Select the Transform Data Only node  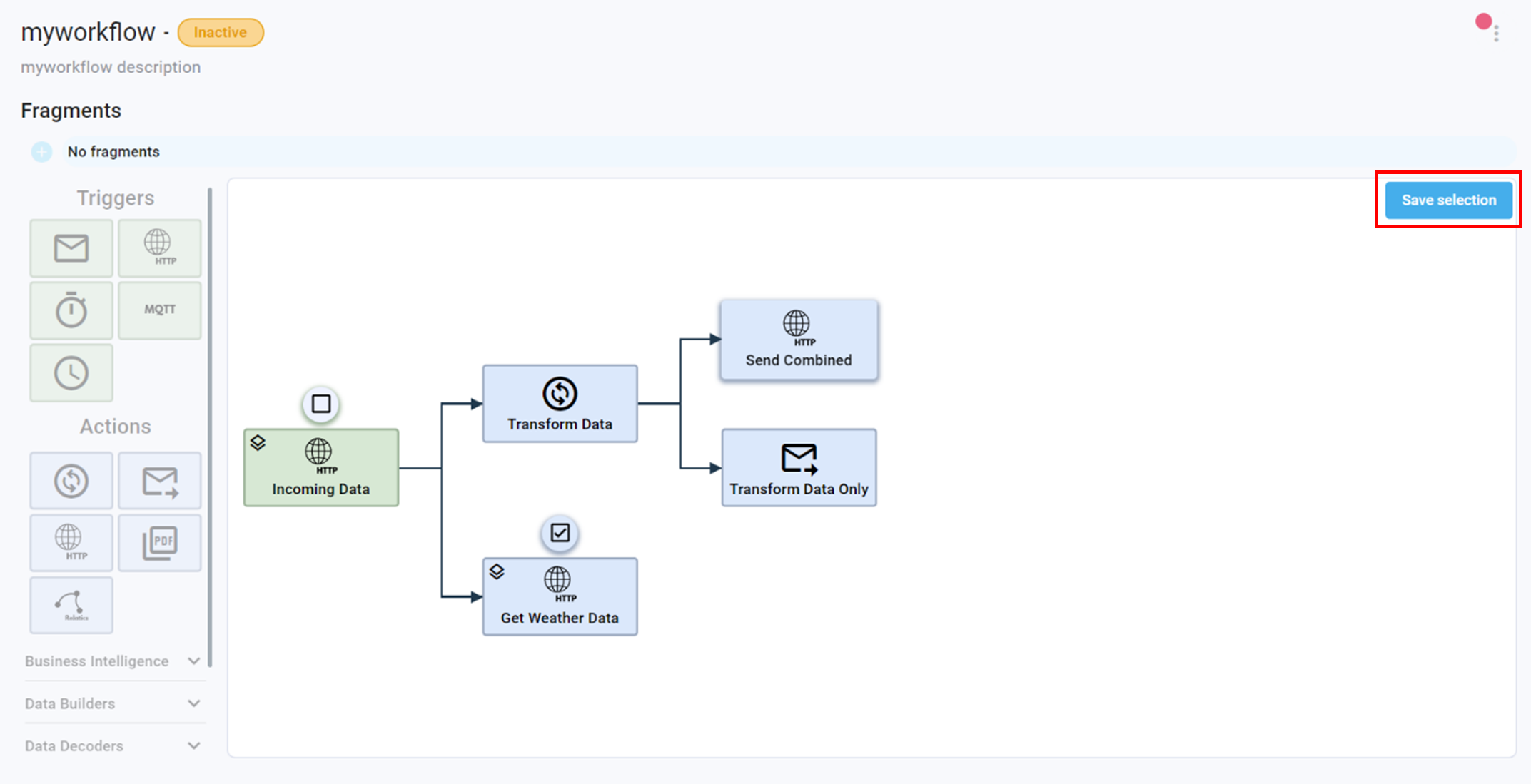[799, 467]
